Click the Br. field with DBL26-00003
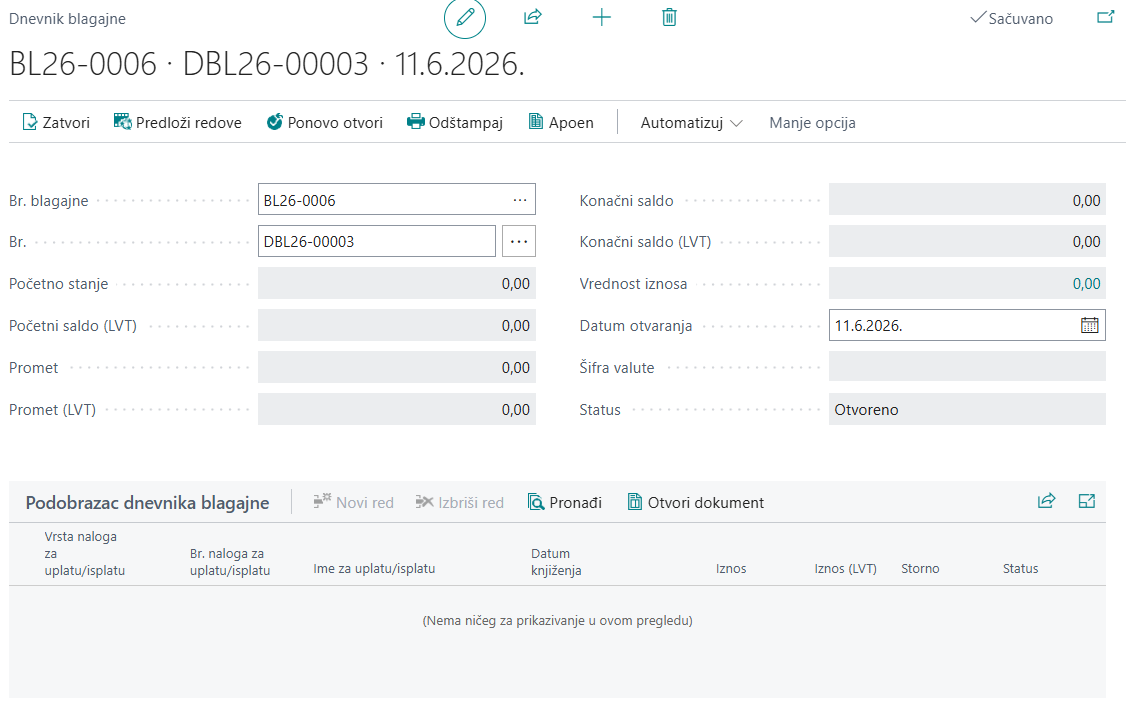 click(377, 242)
